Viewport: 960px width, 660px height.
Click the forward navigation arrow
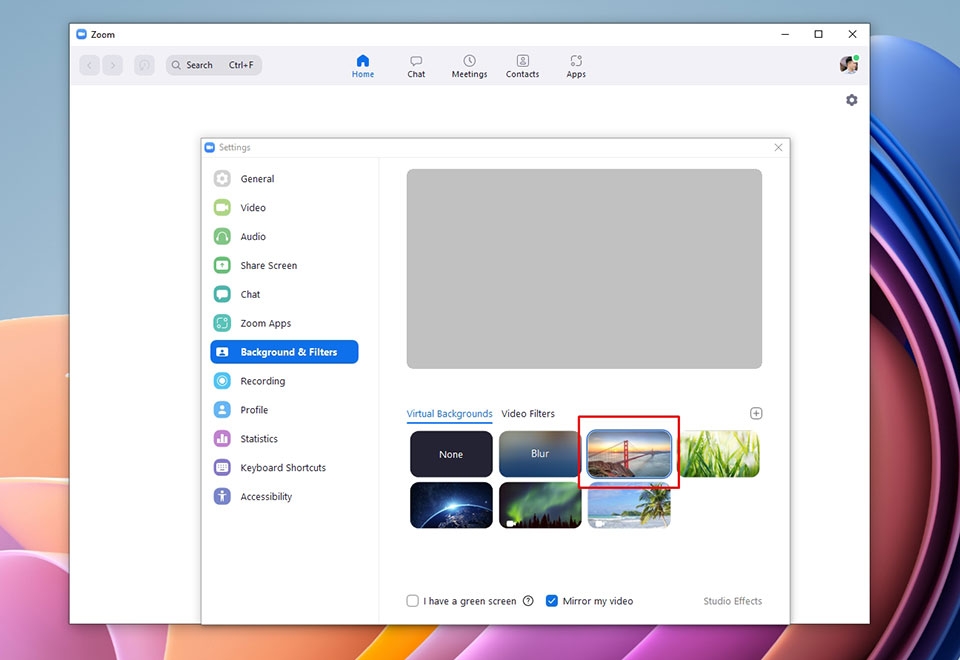tap(113, 65)
